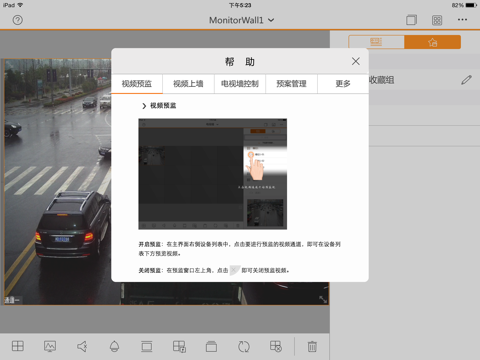Select the 视频上墙 help tab

pos(188,84)
